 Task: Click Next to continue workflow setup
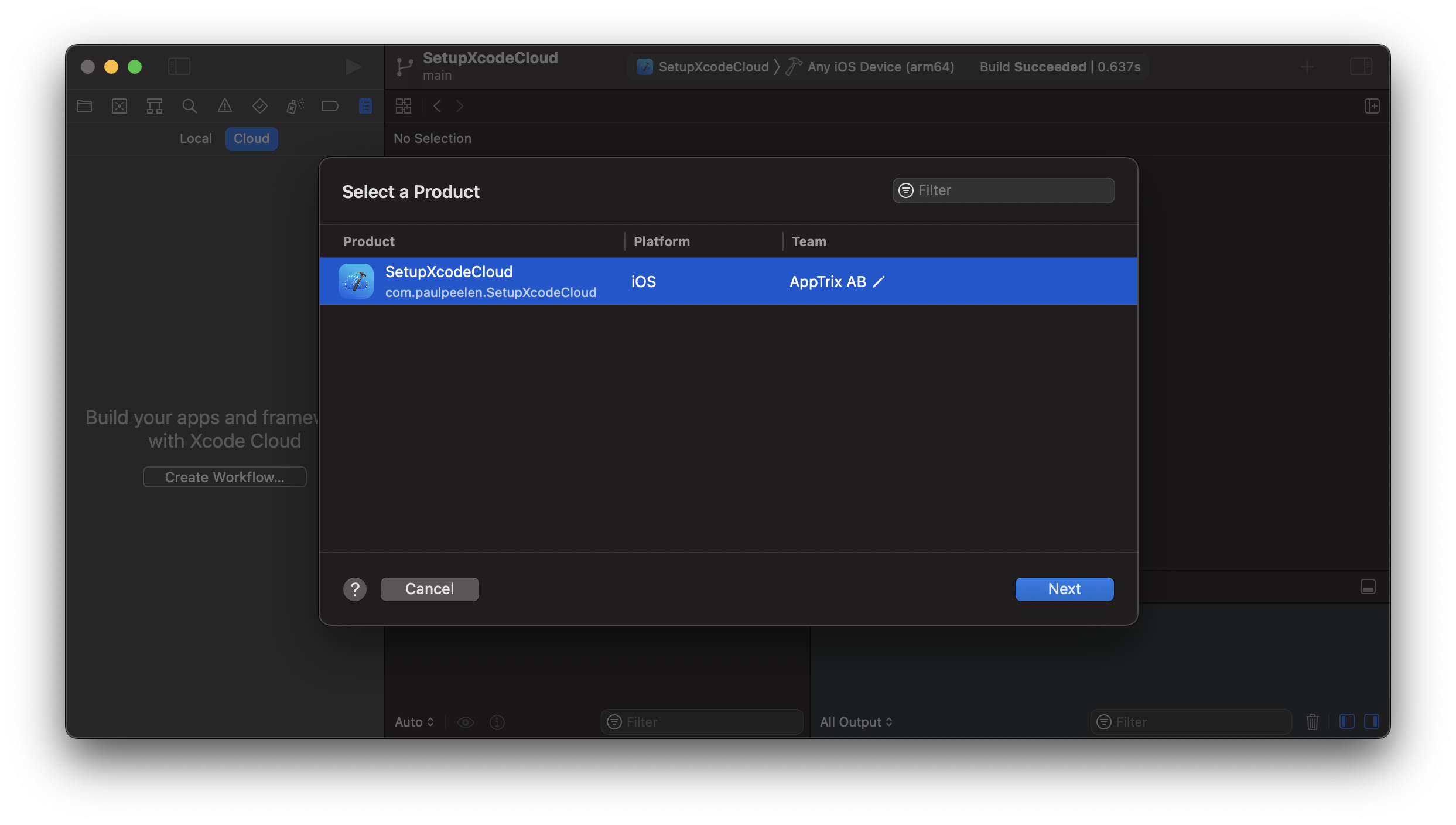pos(1065,589)
